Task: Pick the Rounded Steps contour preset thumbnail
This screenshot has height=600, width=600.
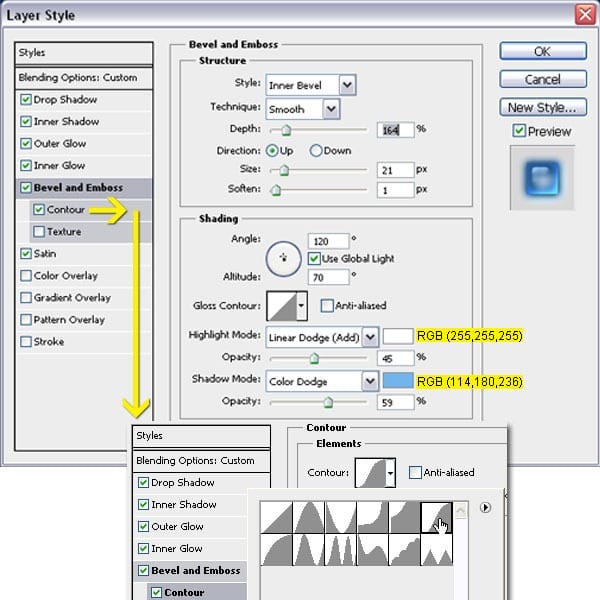Action: pos(404,550)
